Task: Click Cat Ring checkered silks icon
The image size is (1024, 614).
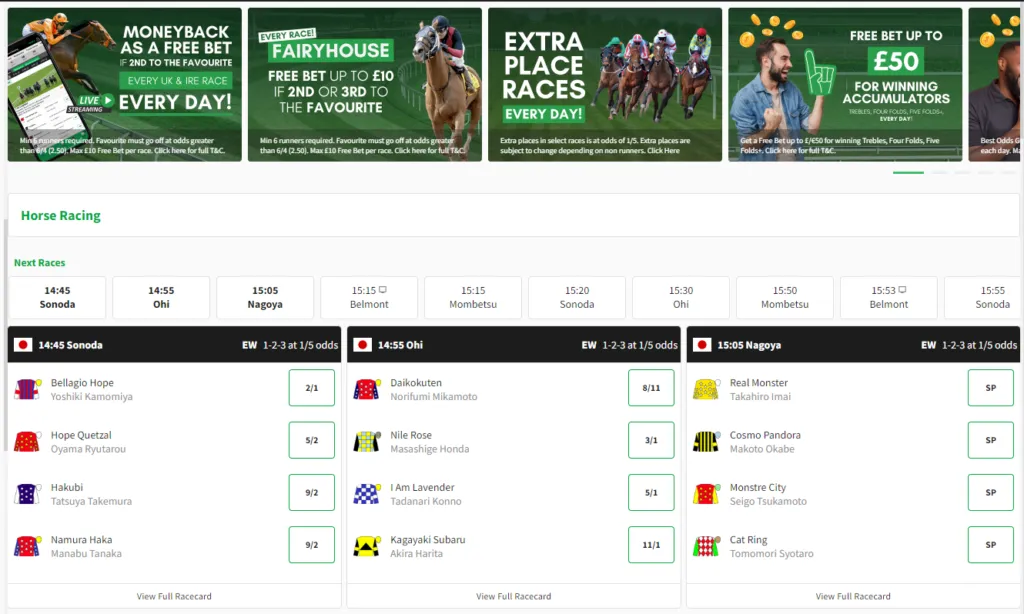Action: [x=706, y=546]
